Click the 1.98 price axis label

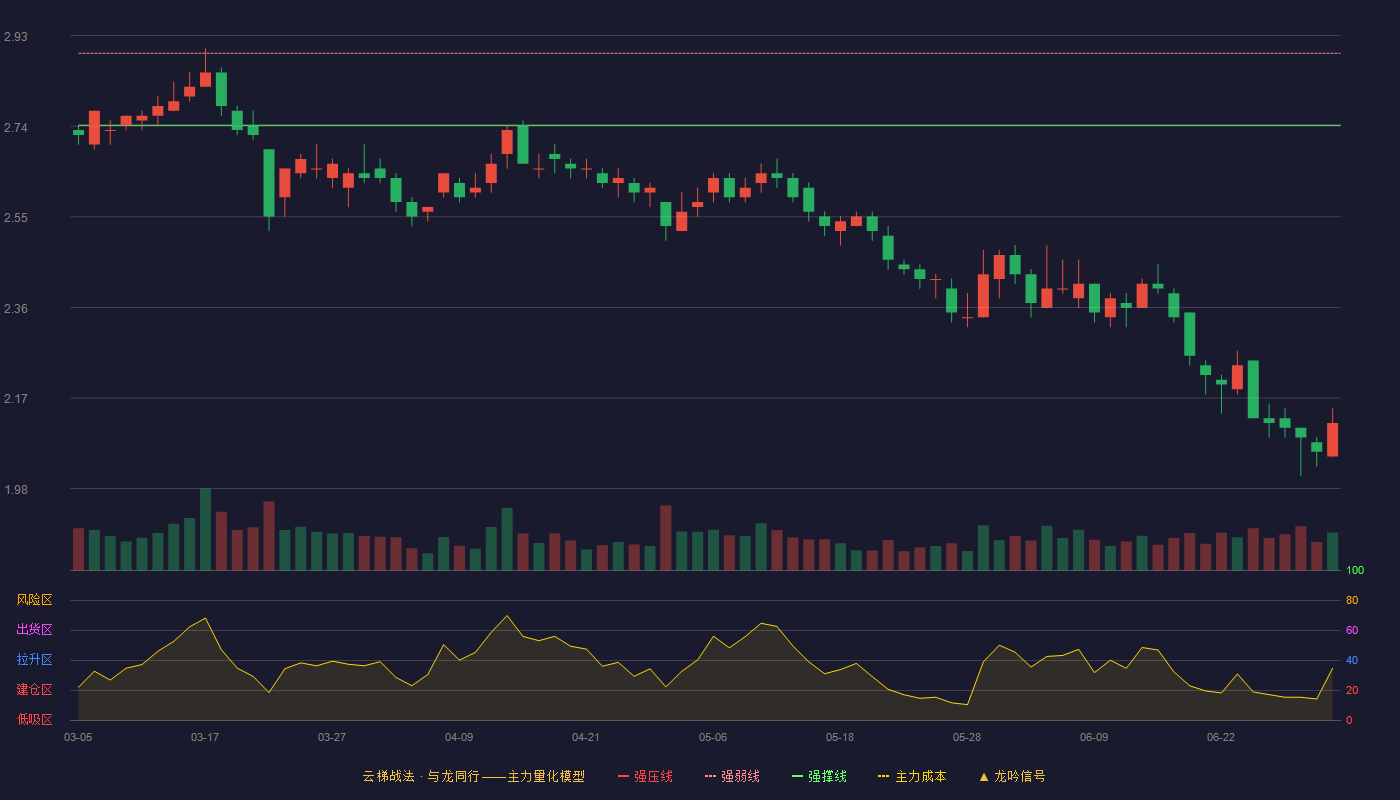coord(16,490)
